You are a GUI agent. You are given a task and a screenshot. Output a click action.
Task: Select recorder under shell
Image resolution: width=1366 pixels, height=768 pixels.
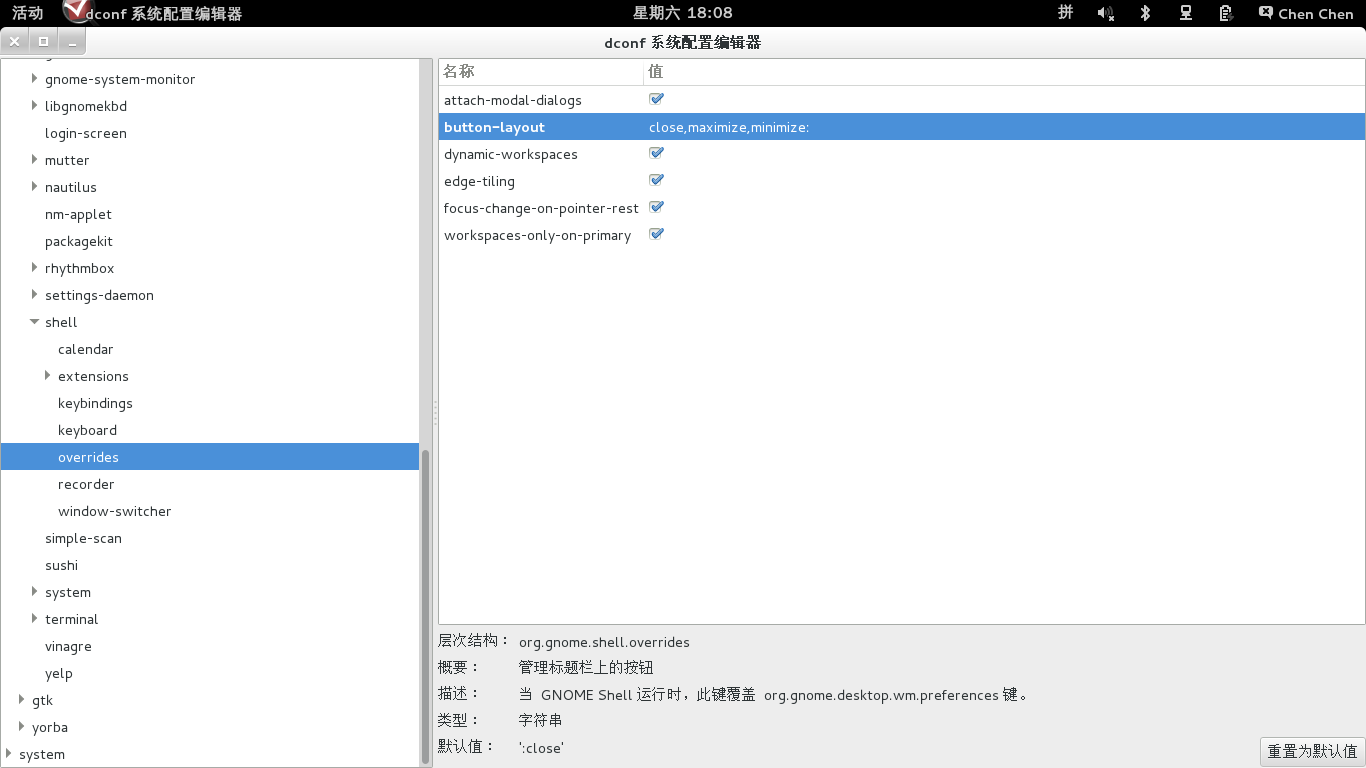click(86, 484)
